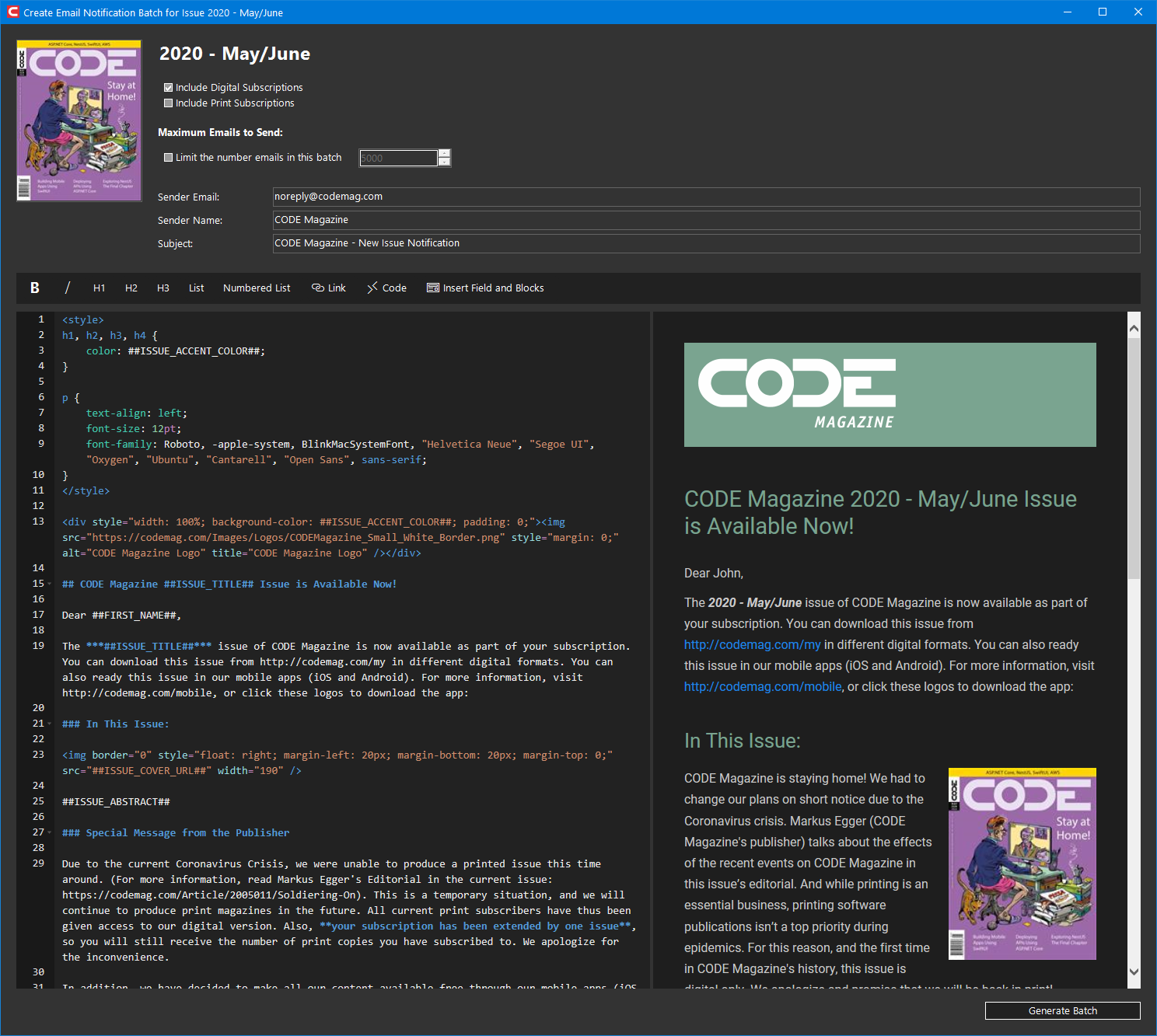Click the 'Dear John,' preview text
1157x1036 pixels.
pos(714,574)
